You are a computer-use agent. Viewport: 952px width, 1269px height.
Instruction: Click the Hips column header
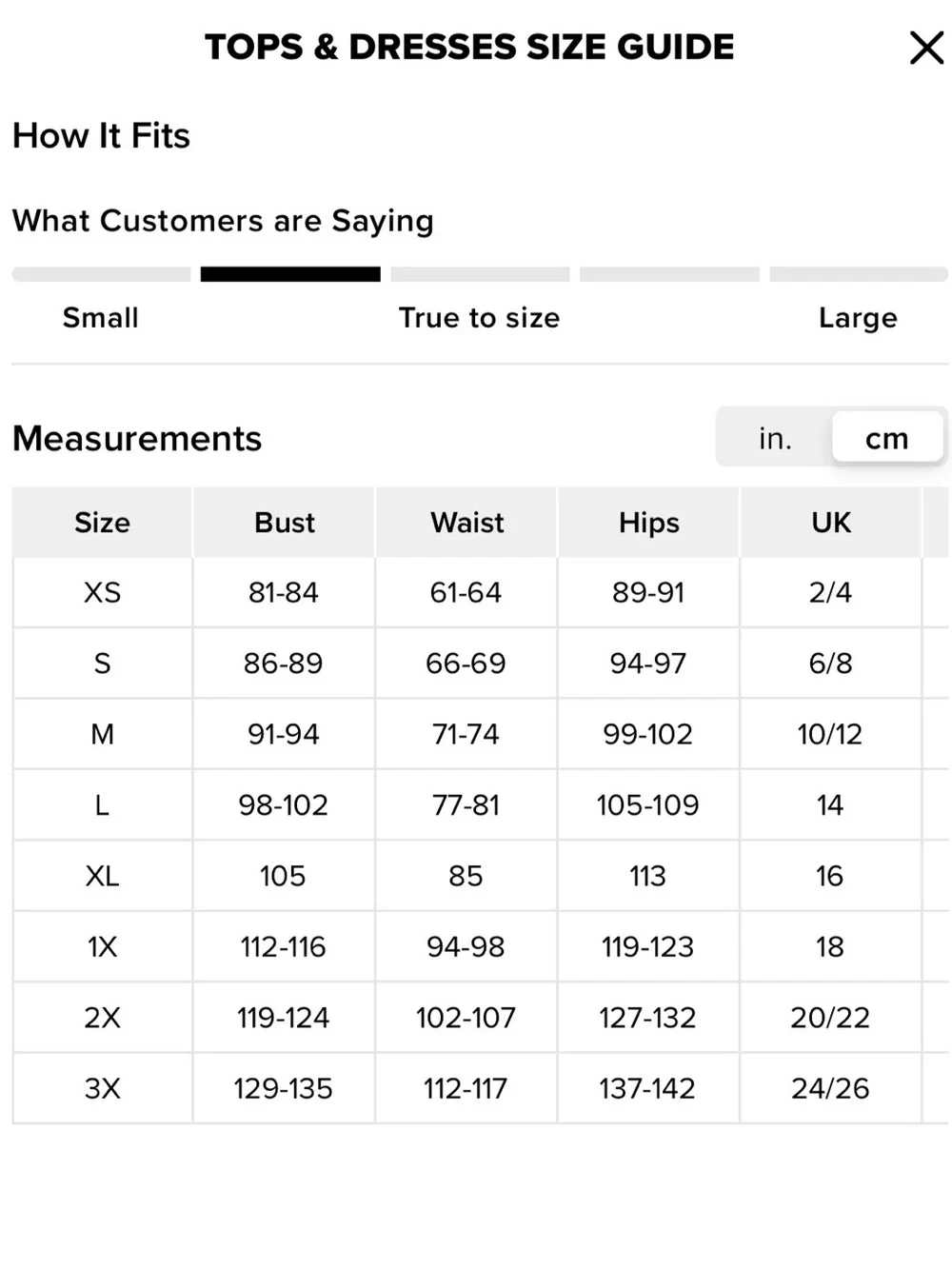point(648,523)
